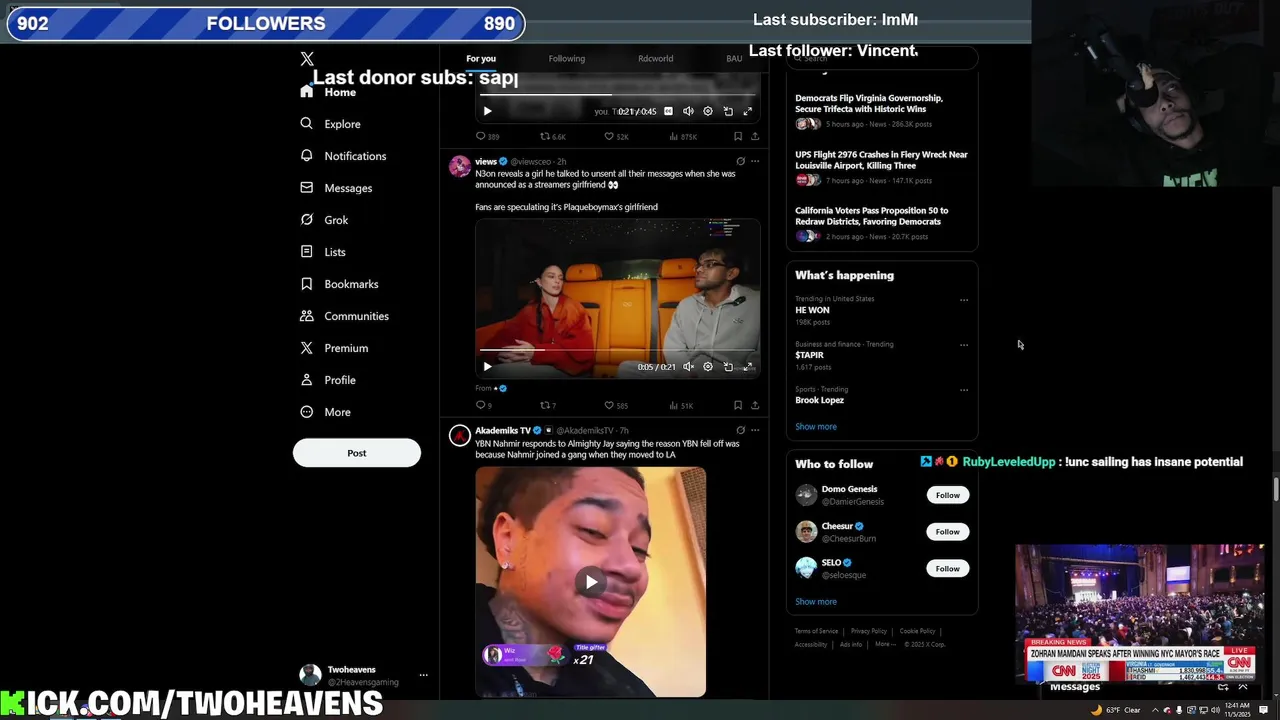Switch to For you tab
The image size is (1280, 720).
pos(481,58)
